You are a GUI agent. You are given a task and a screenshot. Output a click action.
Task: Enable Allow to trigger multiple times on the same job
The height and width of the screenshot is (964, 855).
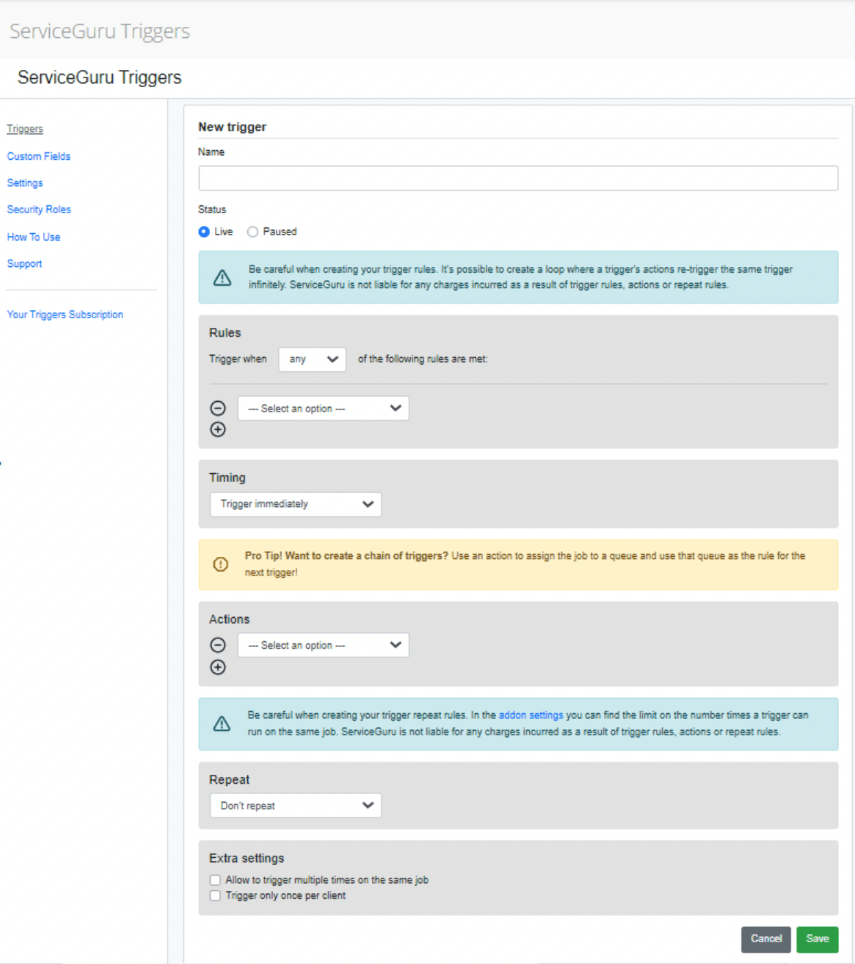click(x=215, y=880)
